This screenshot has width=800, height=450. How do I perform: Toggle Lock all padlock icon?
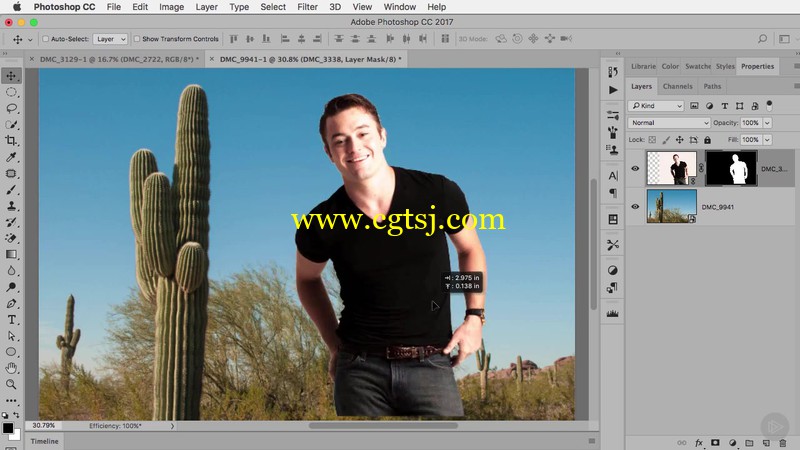click(x=707, y=140)
